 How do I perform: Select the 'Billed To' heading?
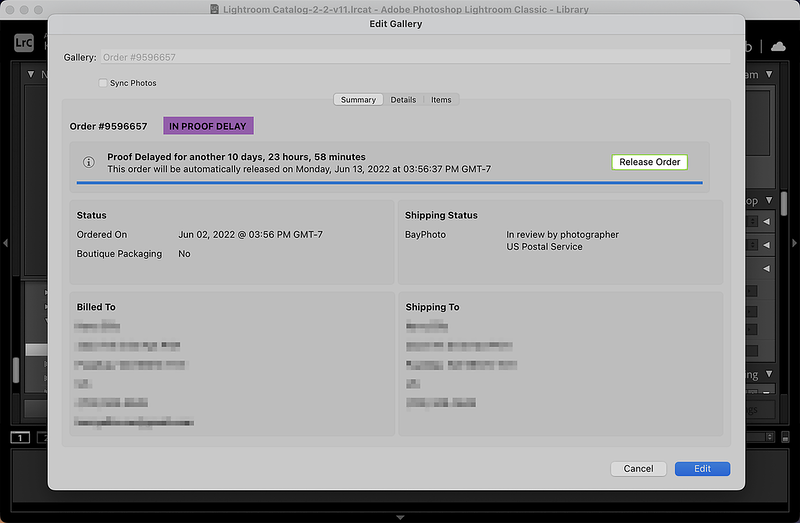click(96, 307)
